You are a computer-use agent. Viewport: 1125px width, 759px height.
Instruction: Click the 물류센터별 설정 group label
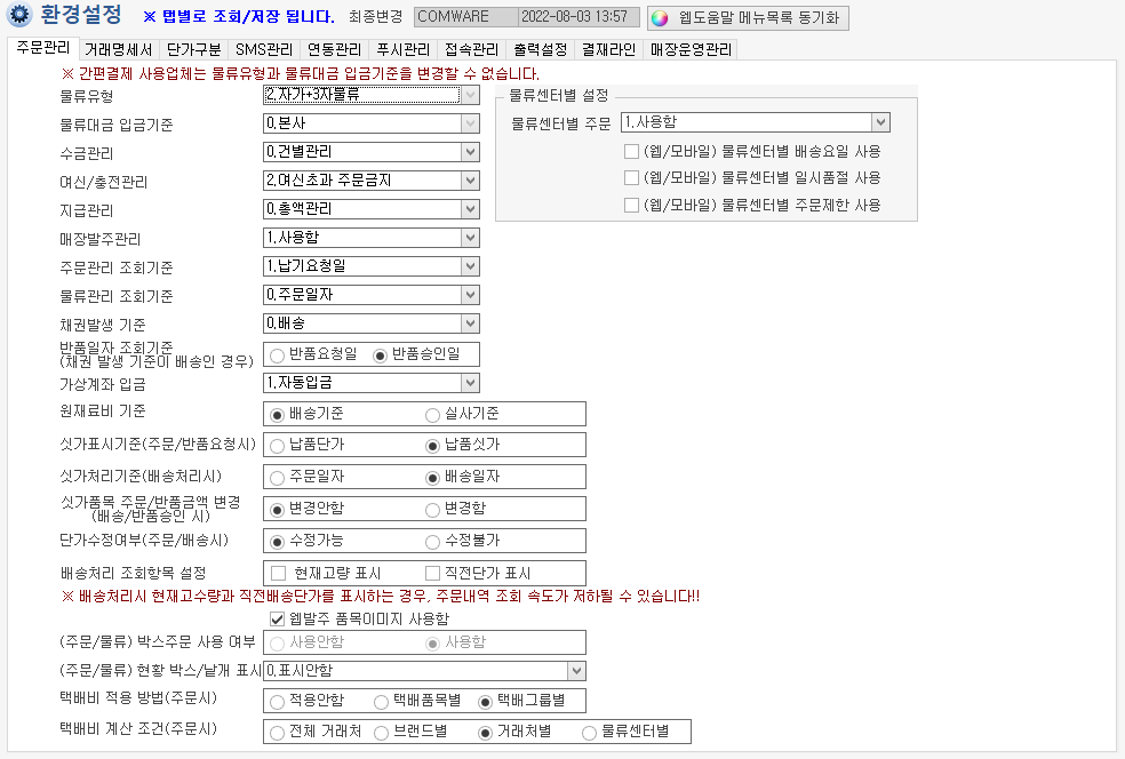click(x=558, y=95)
